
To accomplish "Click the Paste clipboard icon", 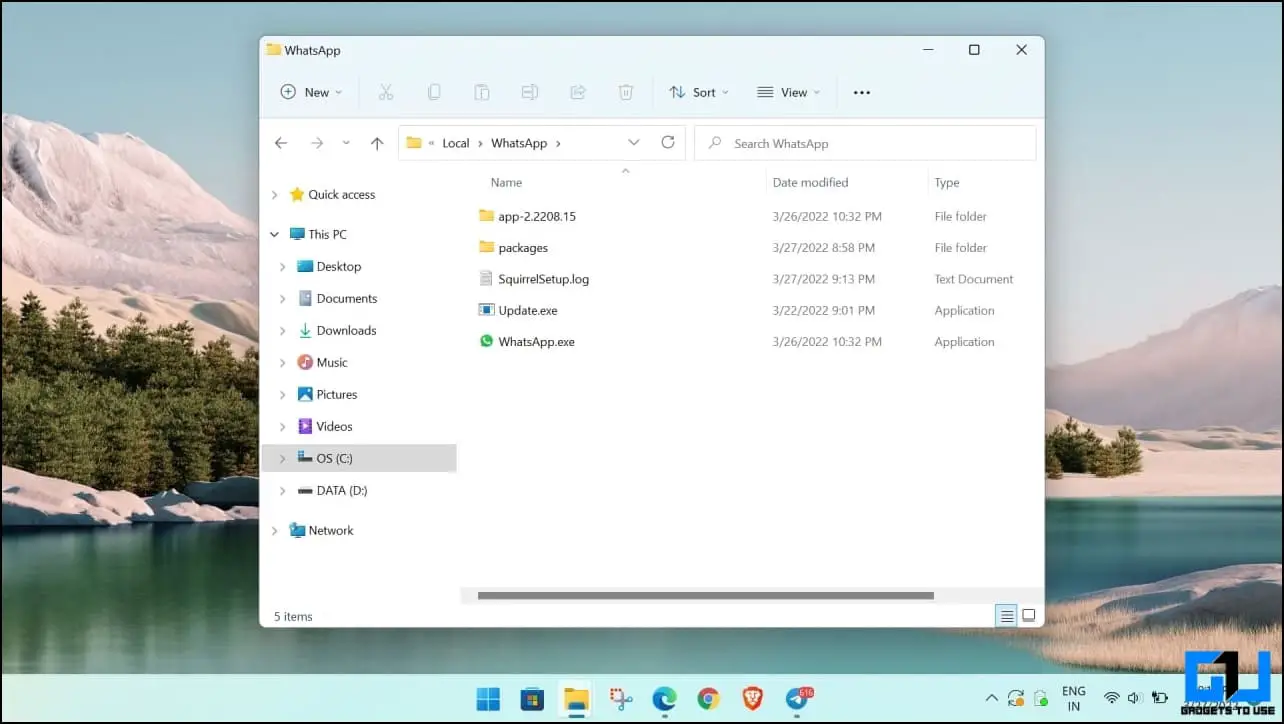I will tap(482, 92).
